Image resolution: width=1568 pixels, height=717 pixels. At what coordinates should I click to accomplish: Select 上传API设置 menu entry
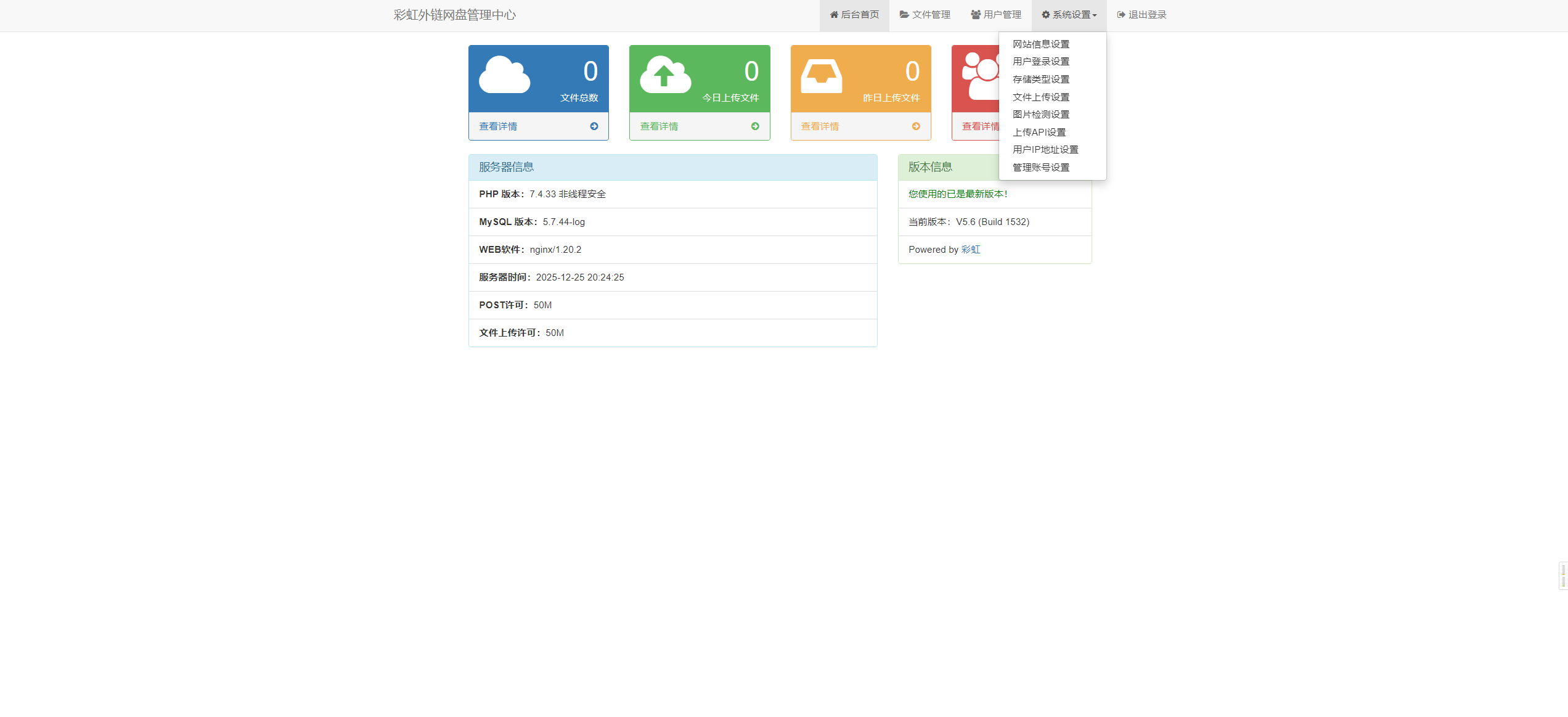click(x=1039, y=133)
